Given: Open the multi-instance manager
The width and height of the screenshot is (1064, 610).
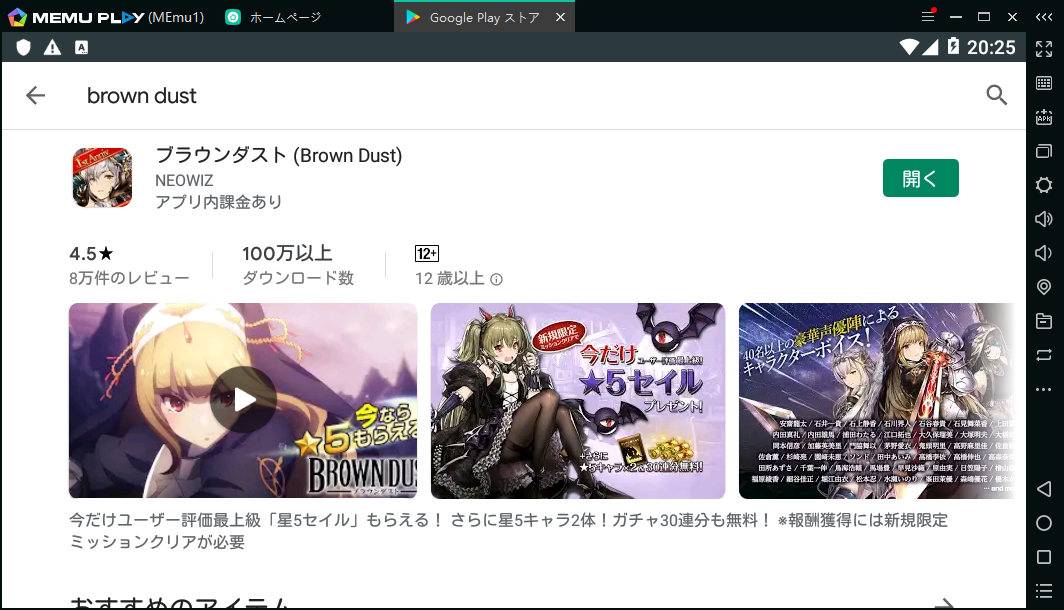Looking at the screenshot, I should tap(1044, 151).
